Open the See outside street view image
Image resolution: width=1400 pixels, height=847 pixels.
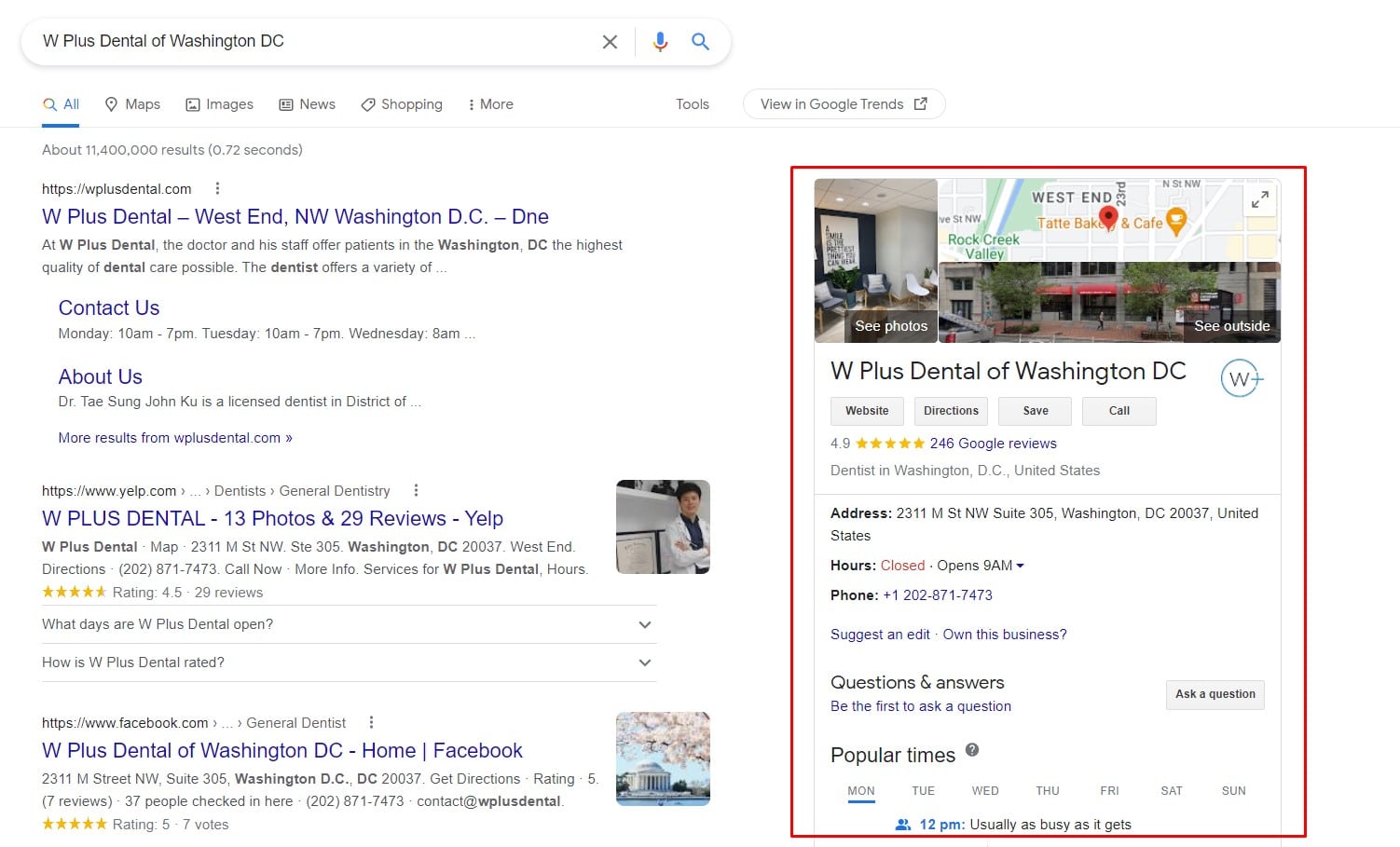1109,303
